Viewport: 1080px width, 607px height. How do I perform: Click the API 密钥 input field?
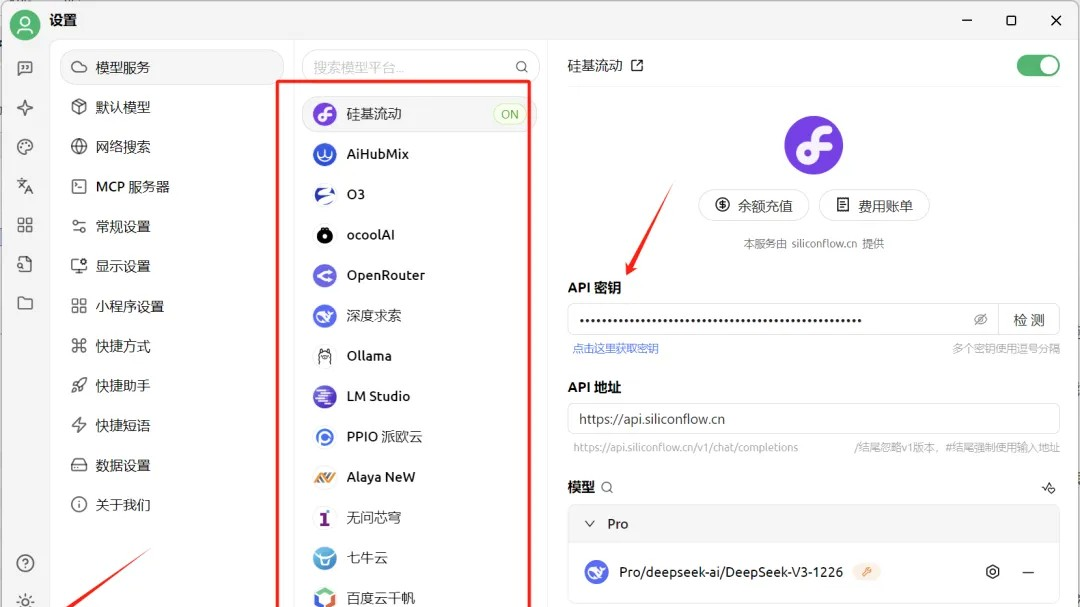[x=783, y=320]
